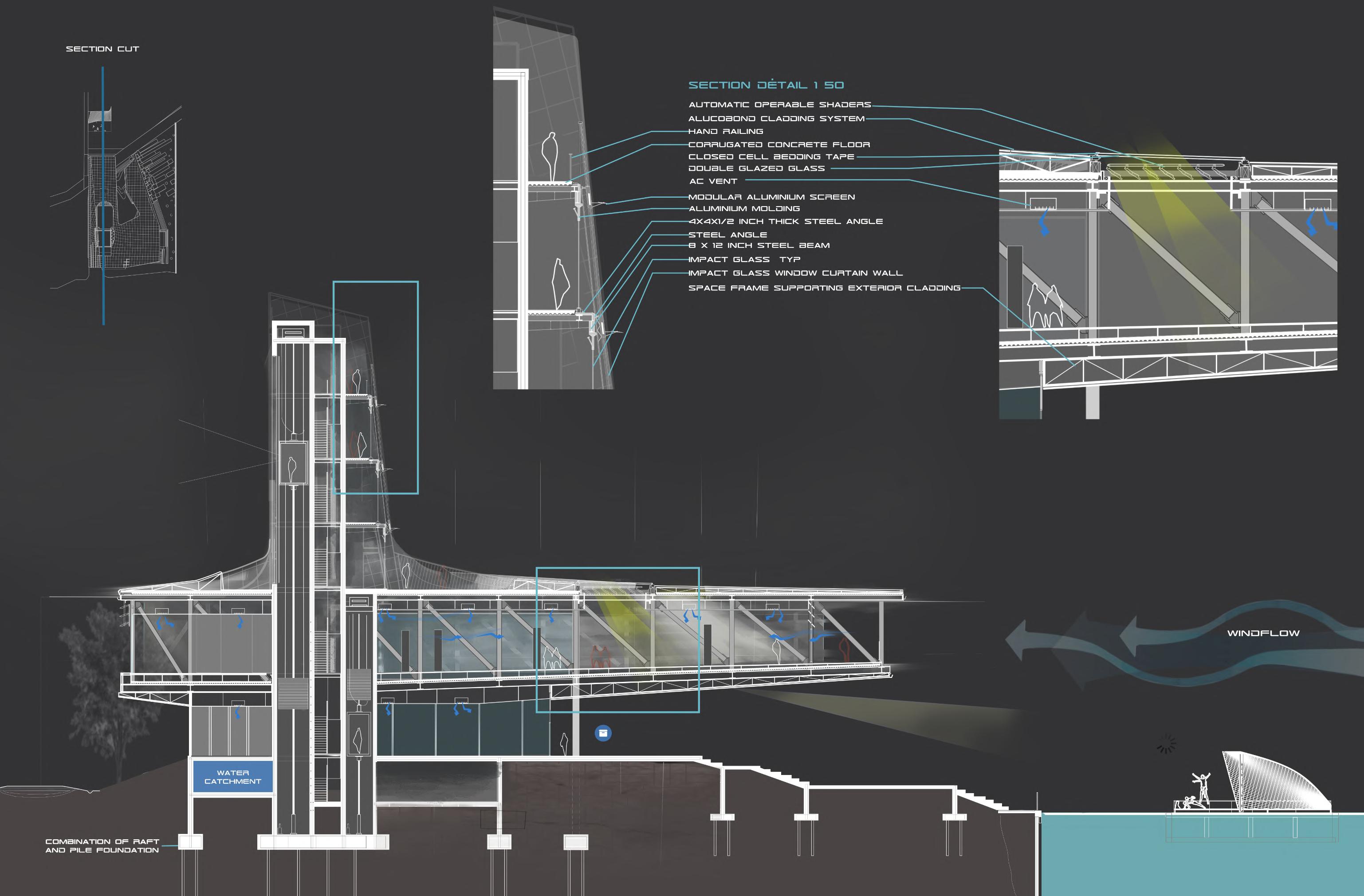Click Combination of Raft and Pile Foundation label
Viewport: 1364px width, 896px height.
pyautogui.click(x=102, y=845)
